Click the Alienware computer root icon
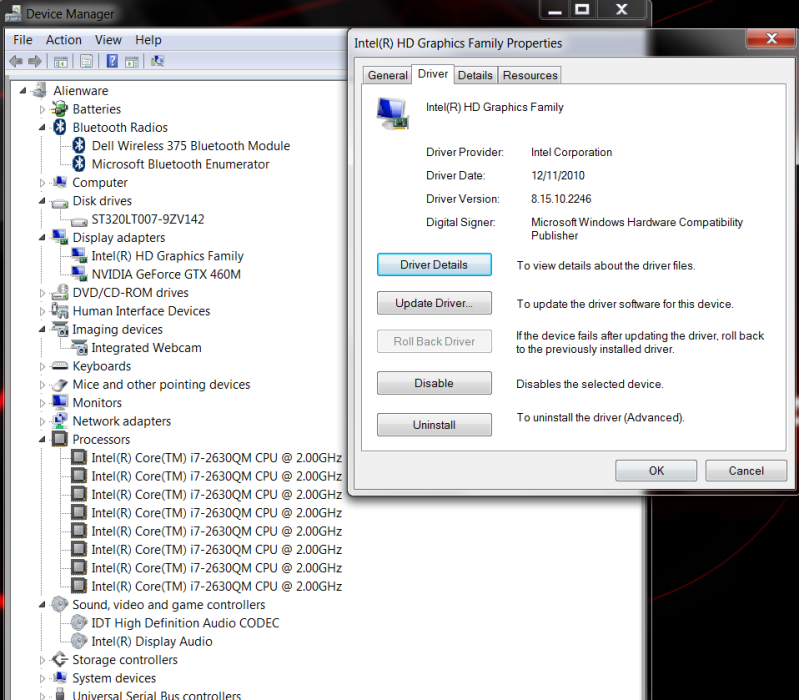 (x=39, y=91)
